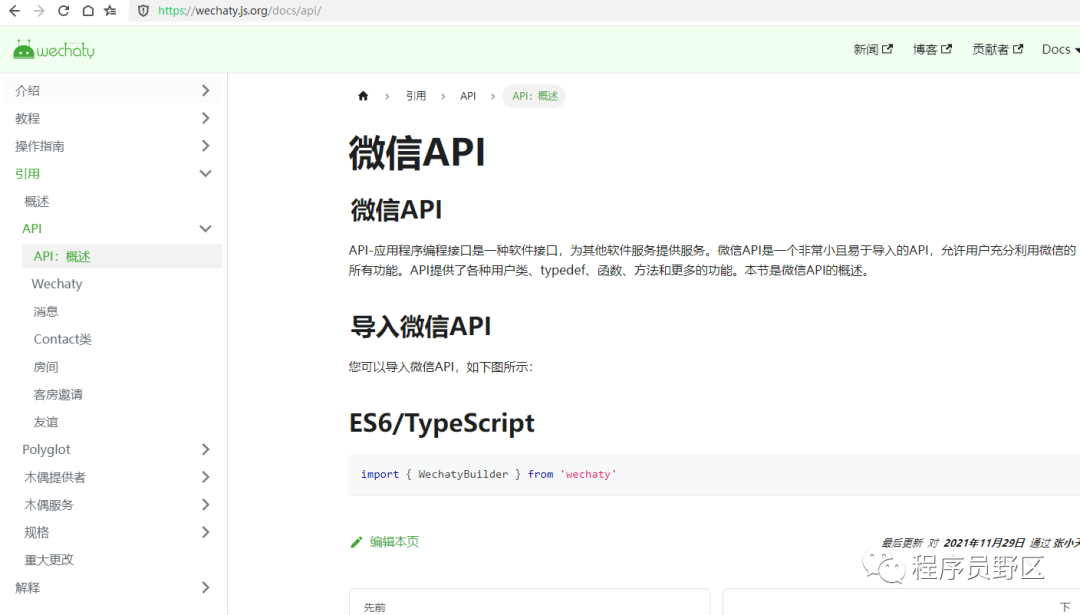
Task: Open the 重大更改 sidebar item
Action: (x=49, y=559)
